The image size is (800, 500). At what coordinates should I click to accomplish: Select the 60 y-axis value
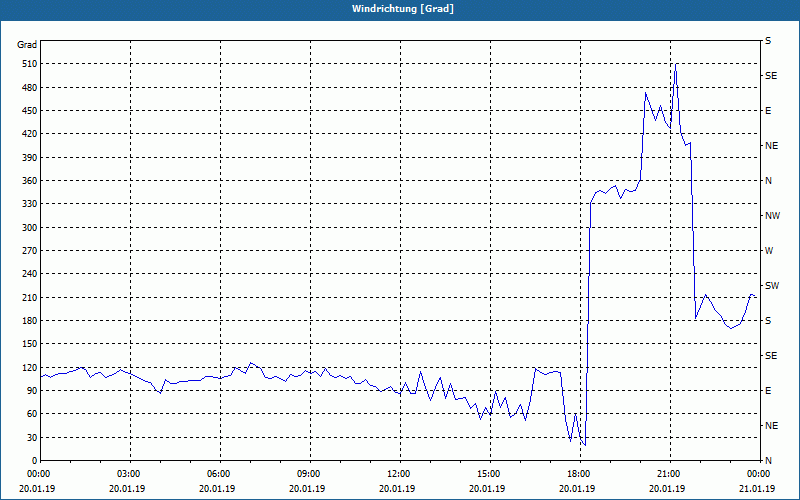[x=31, y=414]
